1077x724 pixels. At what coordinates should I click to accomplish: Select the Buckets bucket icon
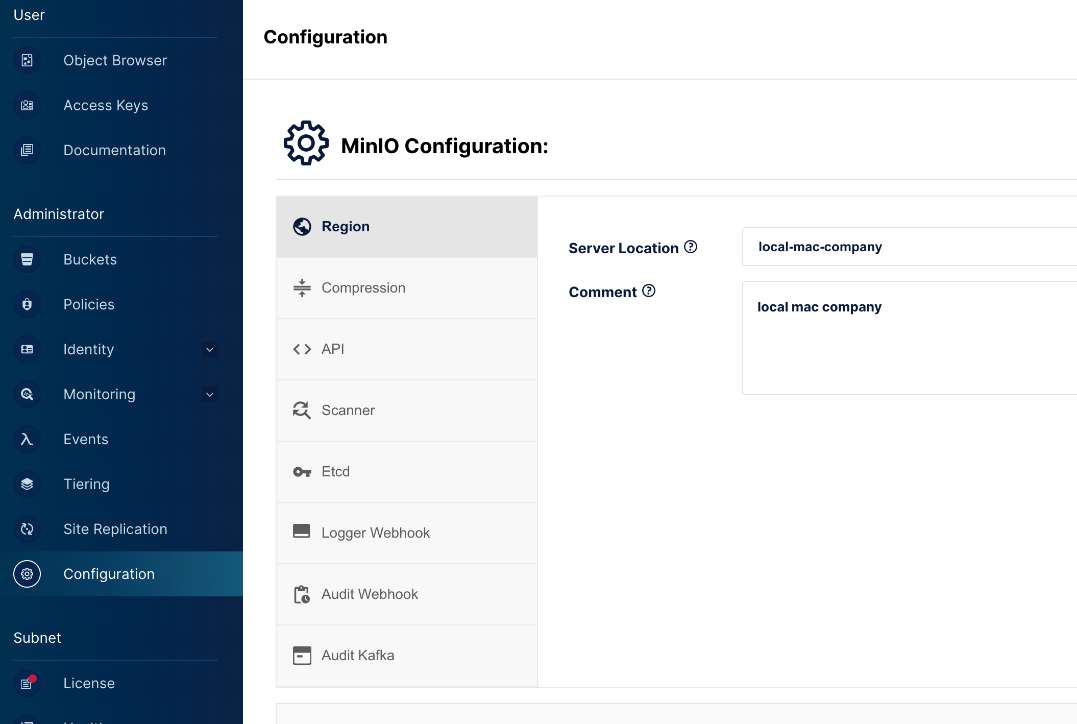(27, 260)
